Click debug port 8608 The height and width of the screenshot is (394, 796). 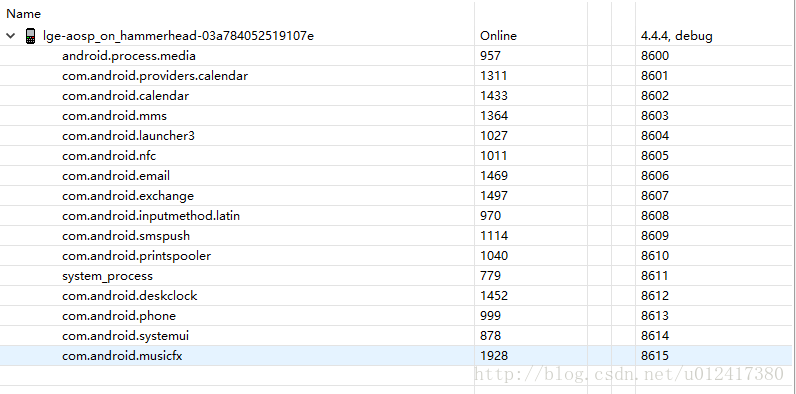(655, 216)
